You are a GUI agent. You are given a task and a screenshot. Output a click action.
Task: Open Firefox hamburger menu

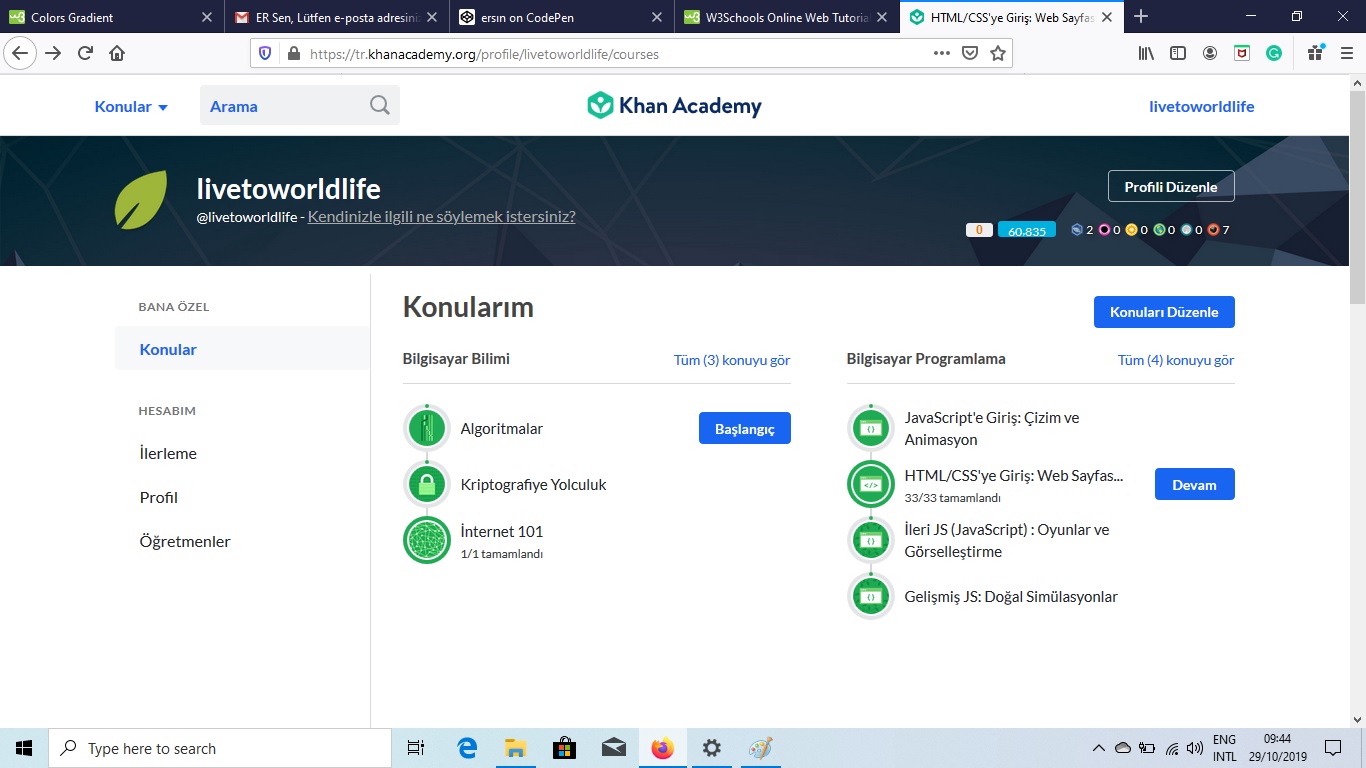[x=1346, y=53]
